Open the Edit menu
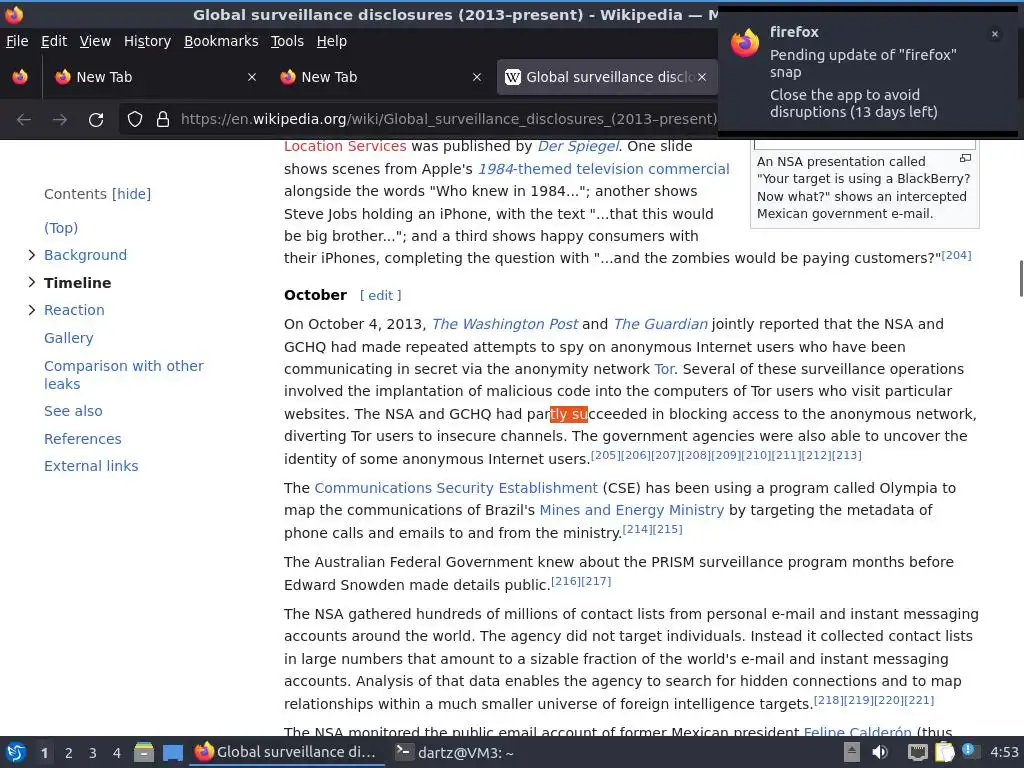1024x768 pixels. 54,41
